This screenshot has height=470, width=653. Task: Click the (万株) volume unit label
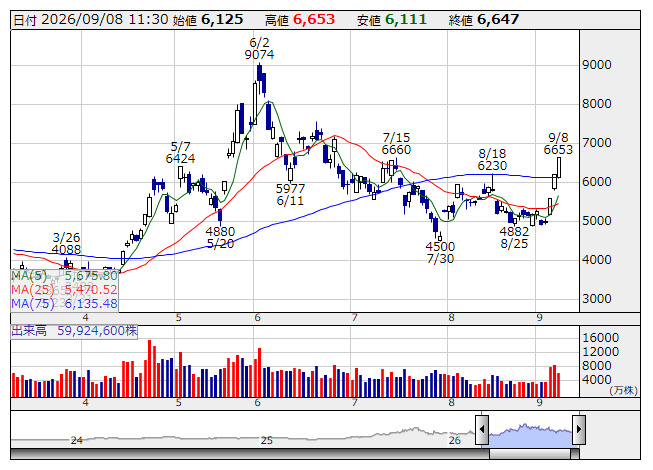click(623, 390)
